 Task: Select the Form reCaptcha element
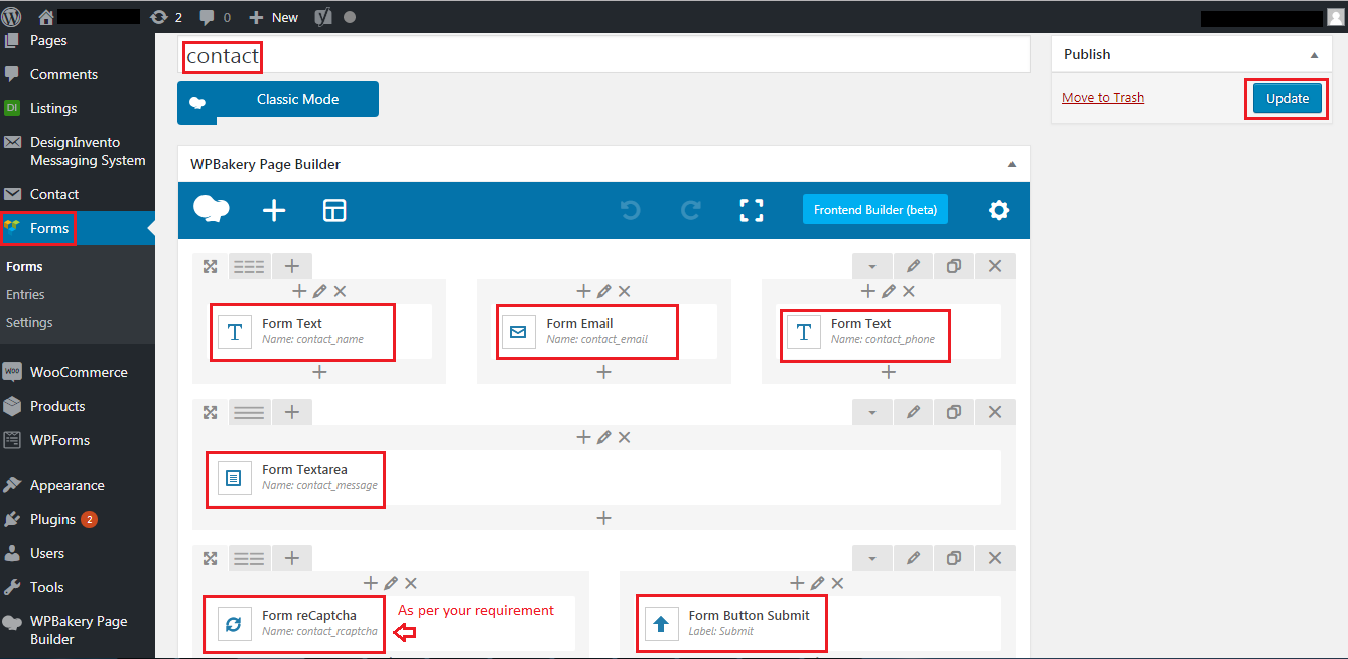click(391, 624)
